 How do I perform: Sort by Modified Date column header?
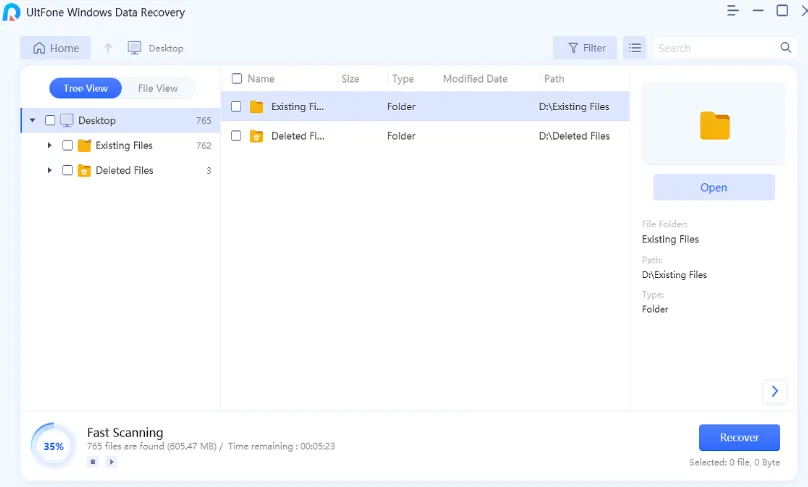point(475,79)
